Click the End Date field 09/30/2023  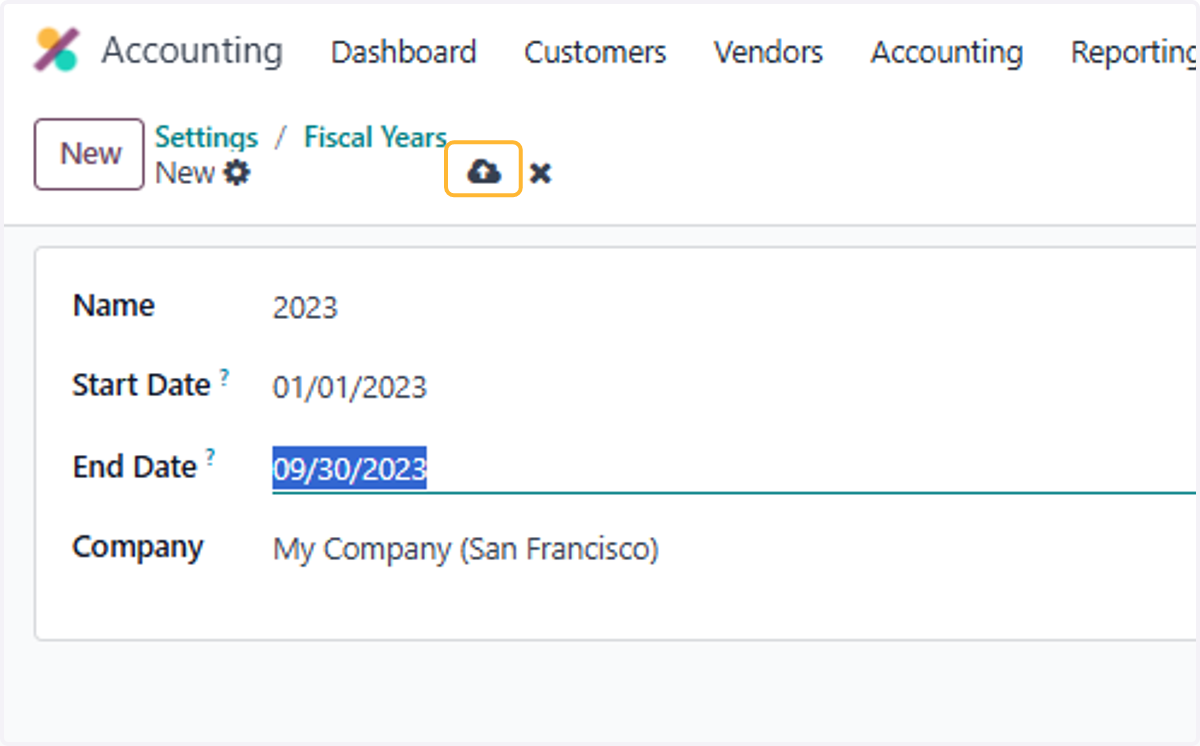tap(734, 468)
